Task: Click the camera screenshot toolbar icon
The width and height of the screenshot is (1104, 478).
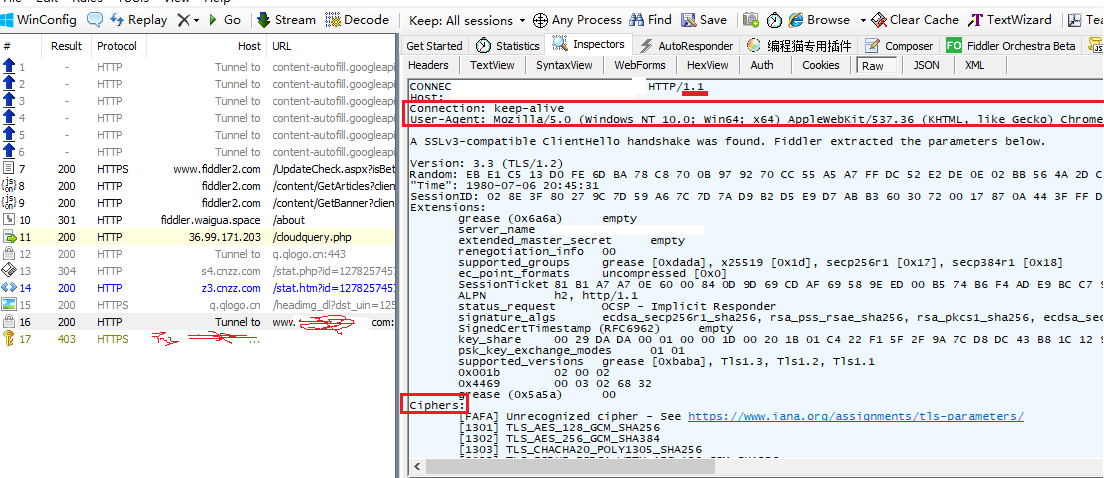Action: (x=751, y=20)
